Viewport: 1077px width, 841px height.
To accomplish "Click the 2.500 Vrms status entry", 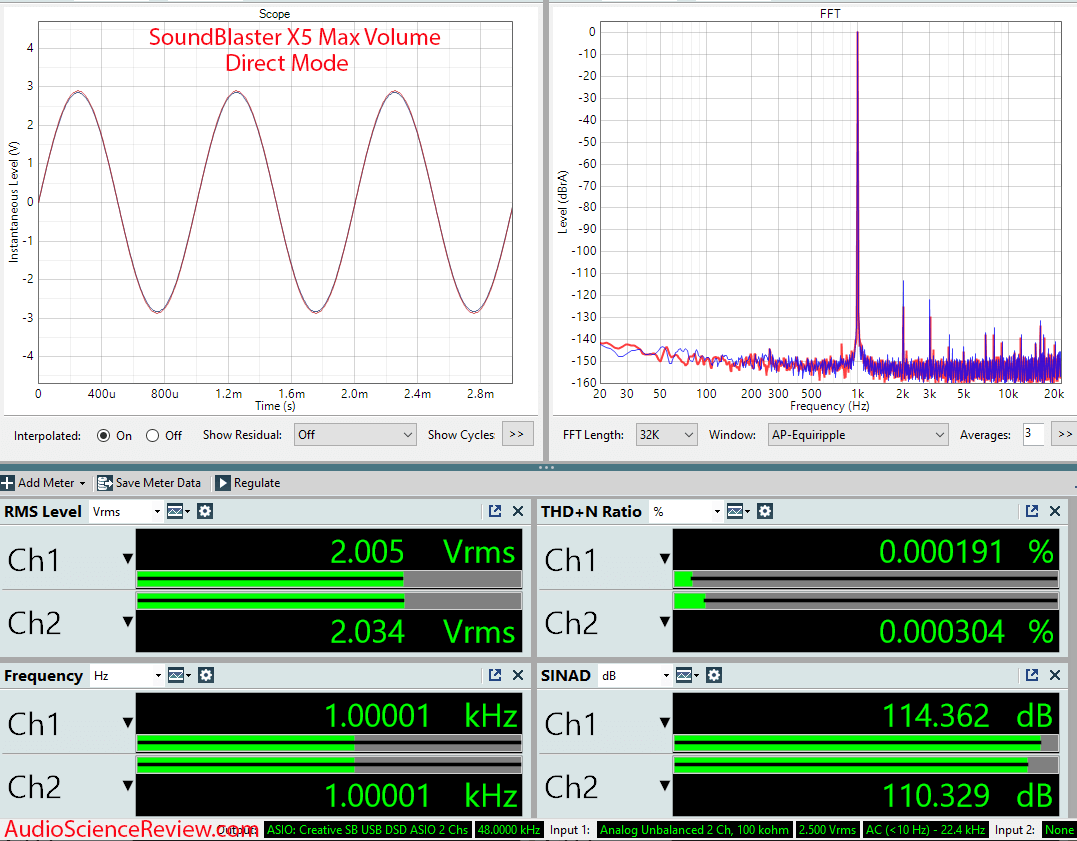I will coord(827,830).
